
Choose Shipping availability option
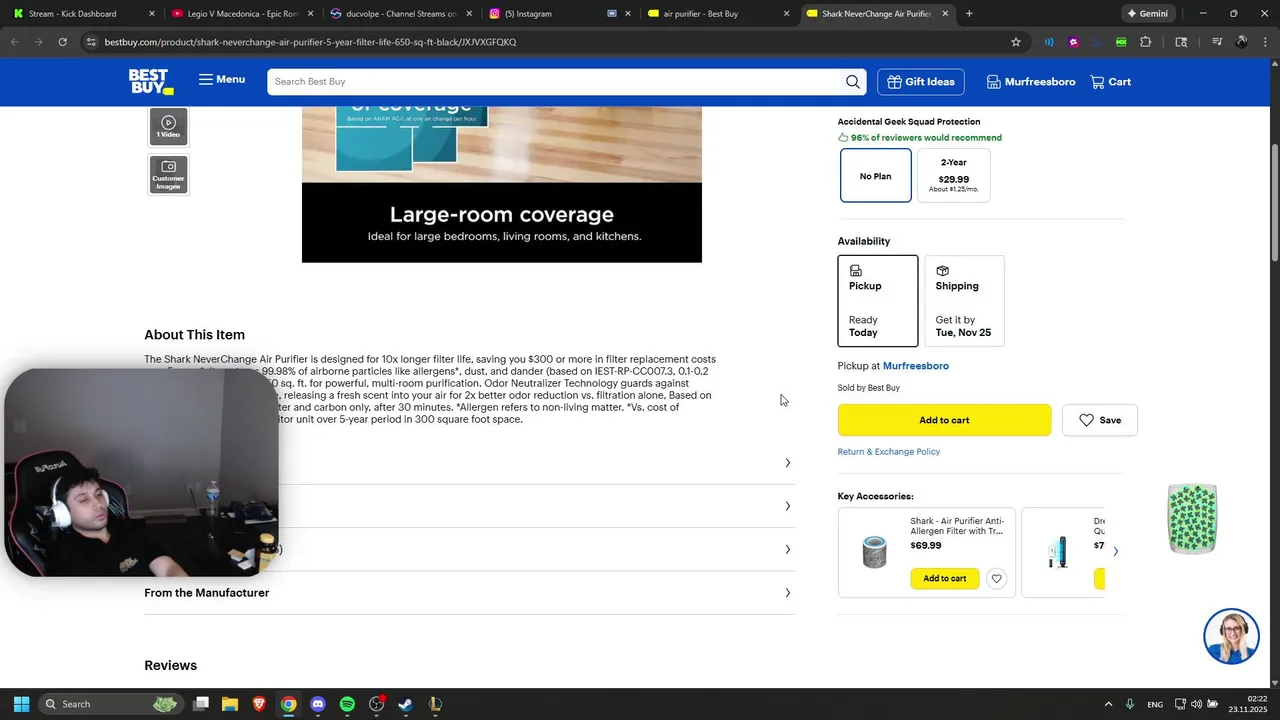click(x=964, y=301)
